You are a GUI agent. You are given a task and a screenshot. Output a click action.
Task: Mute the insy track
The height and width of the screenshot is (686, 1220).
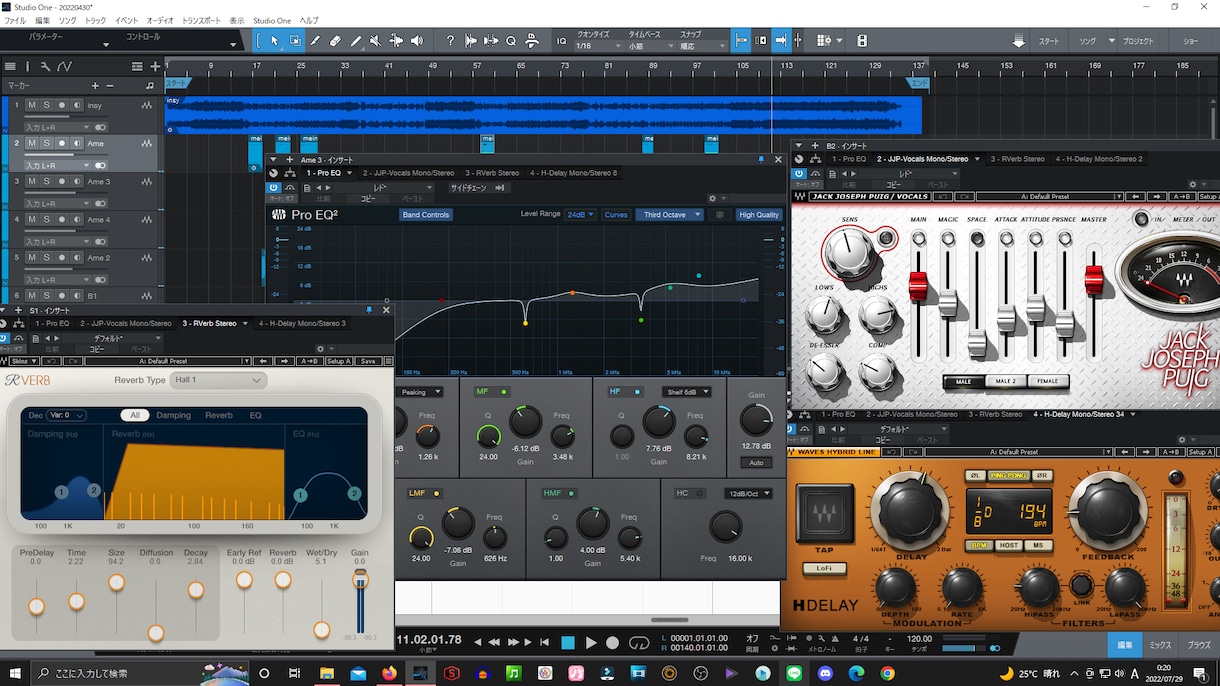pos(31,105)
